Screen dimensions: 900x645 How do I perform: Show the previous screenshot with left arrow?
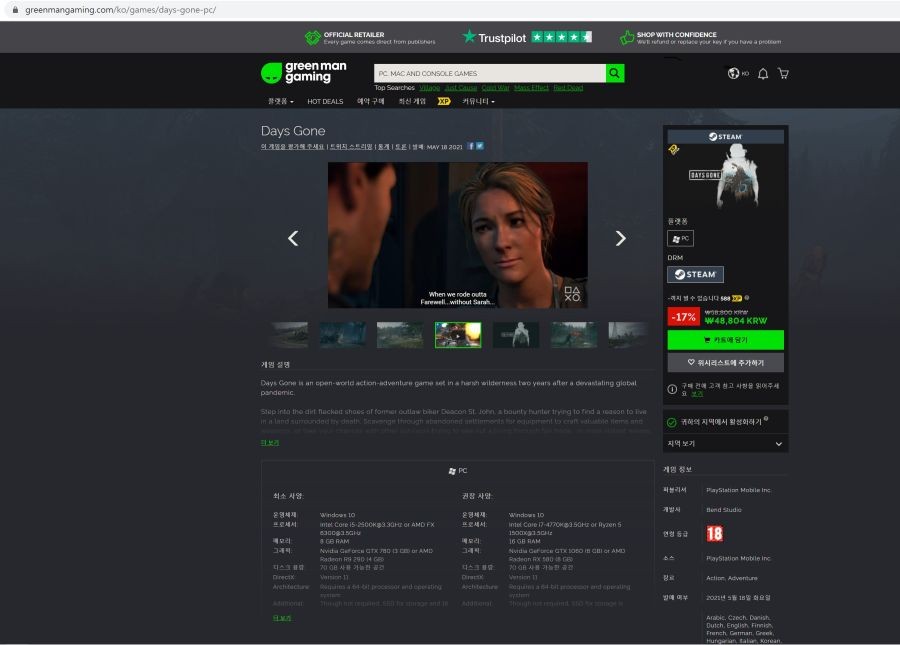coord(293,238)
